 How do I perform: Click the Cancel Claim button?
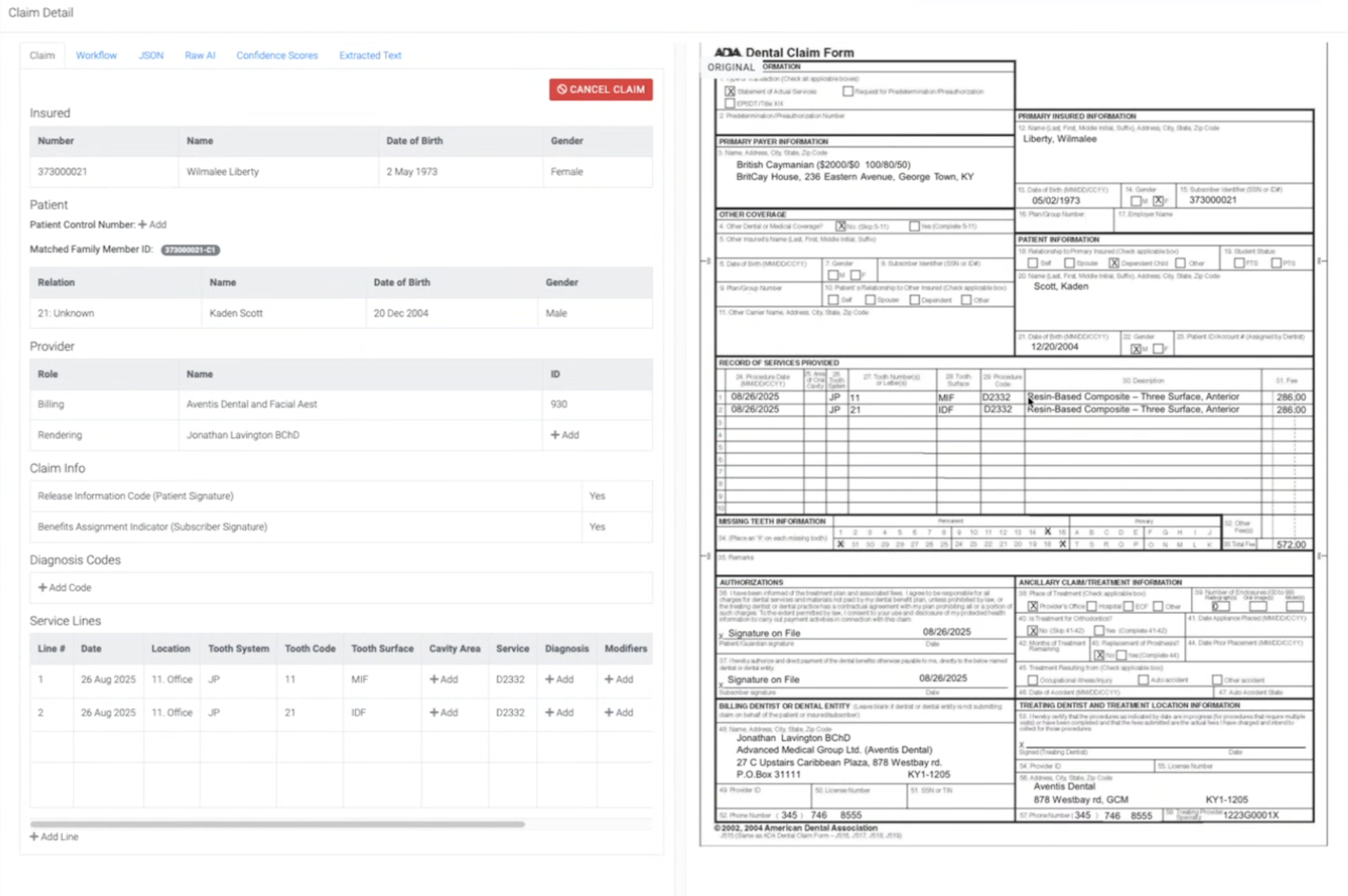coord(600,89)
